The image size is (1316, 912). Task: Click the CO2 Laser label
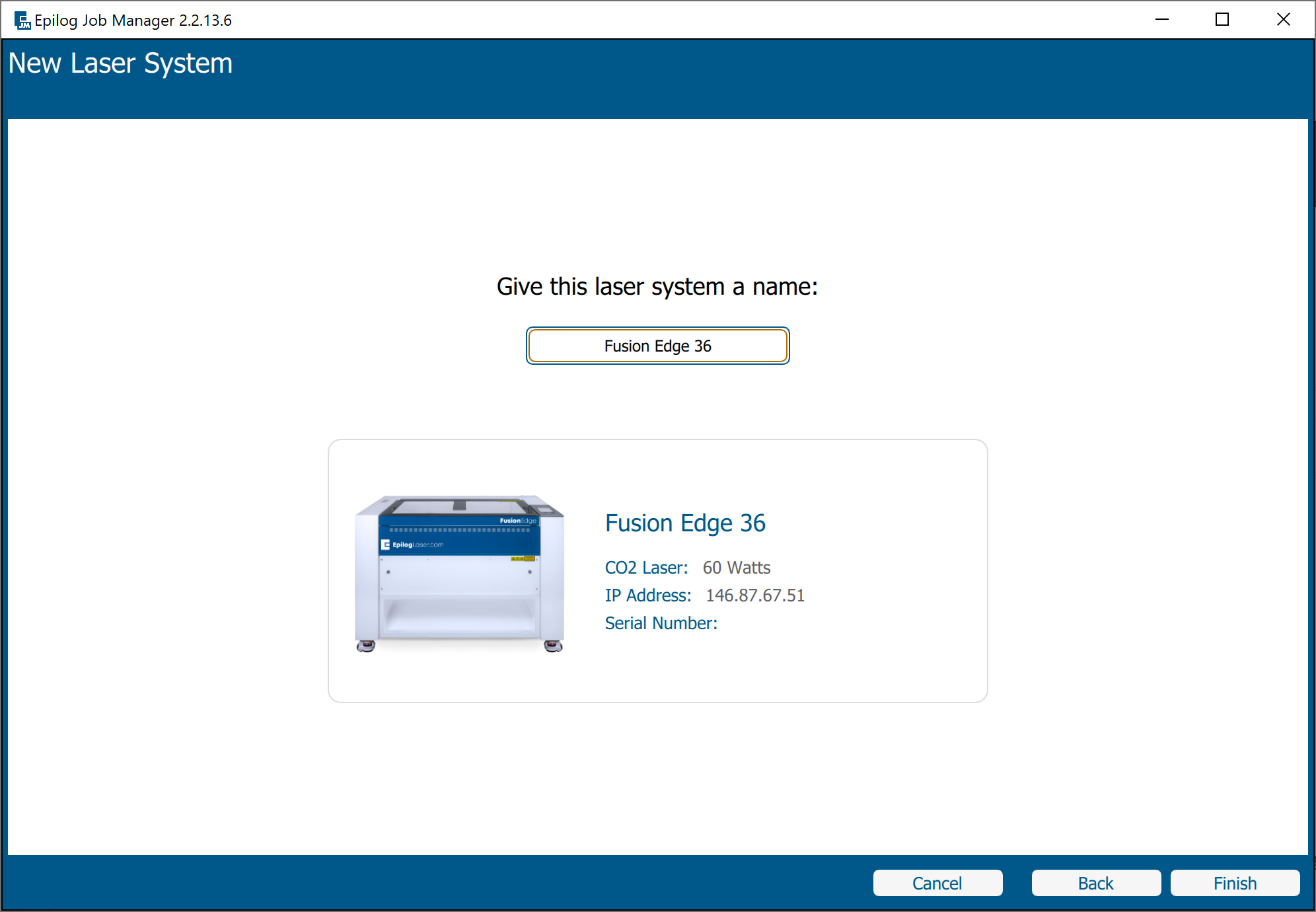point(646,568)
